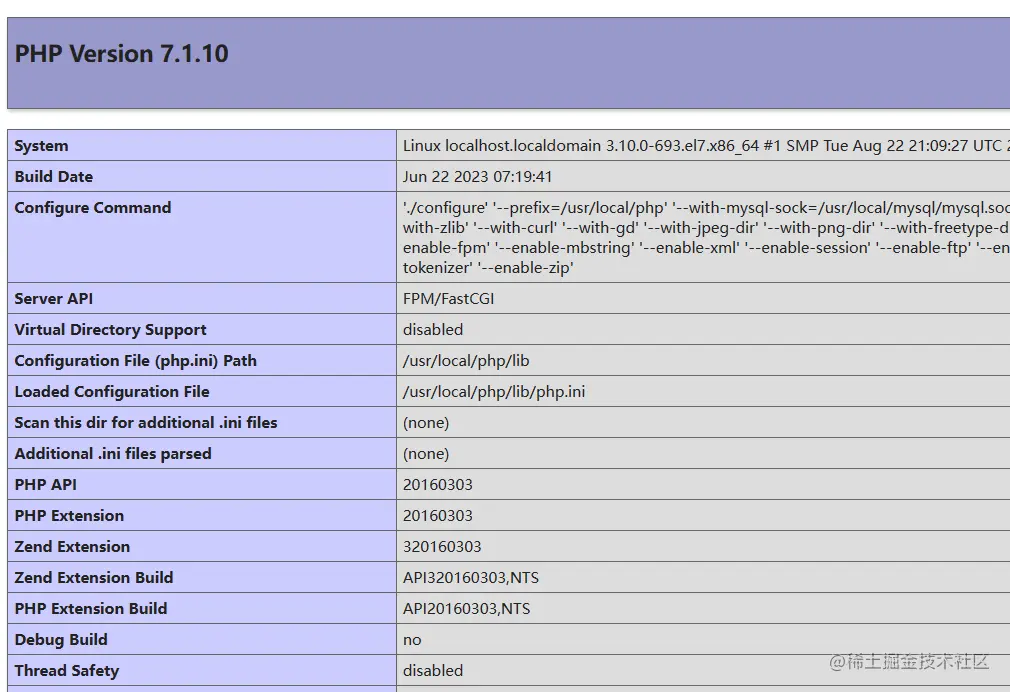Viewport: 1010px width, 692px height.
Task: Select (none) value for Scan this dir row
Action: [426, 423]
